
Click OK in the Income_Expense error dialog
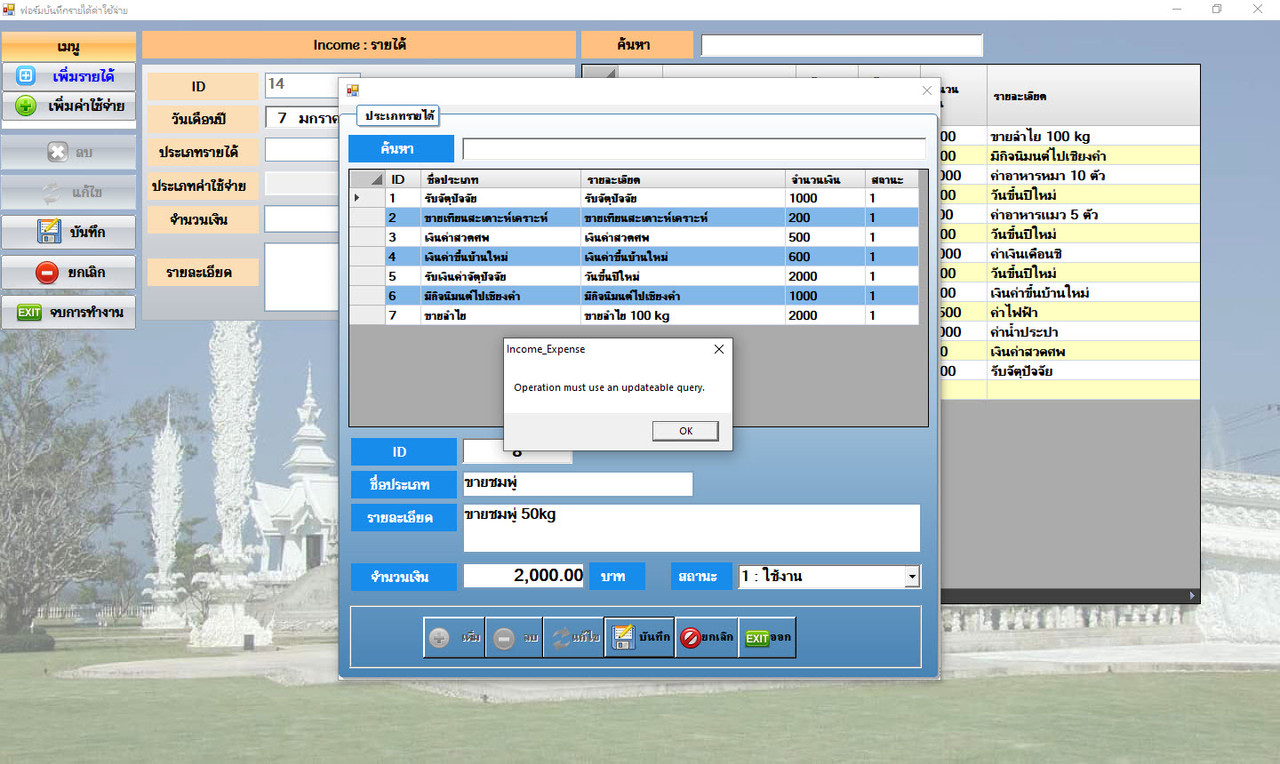(685, 431)
